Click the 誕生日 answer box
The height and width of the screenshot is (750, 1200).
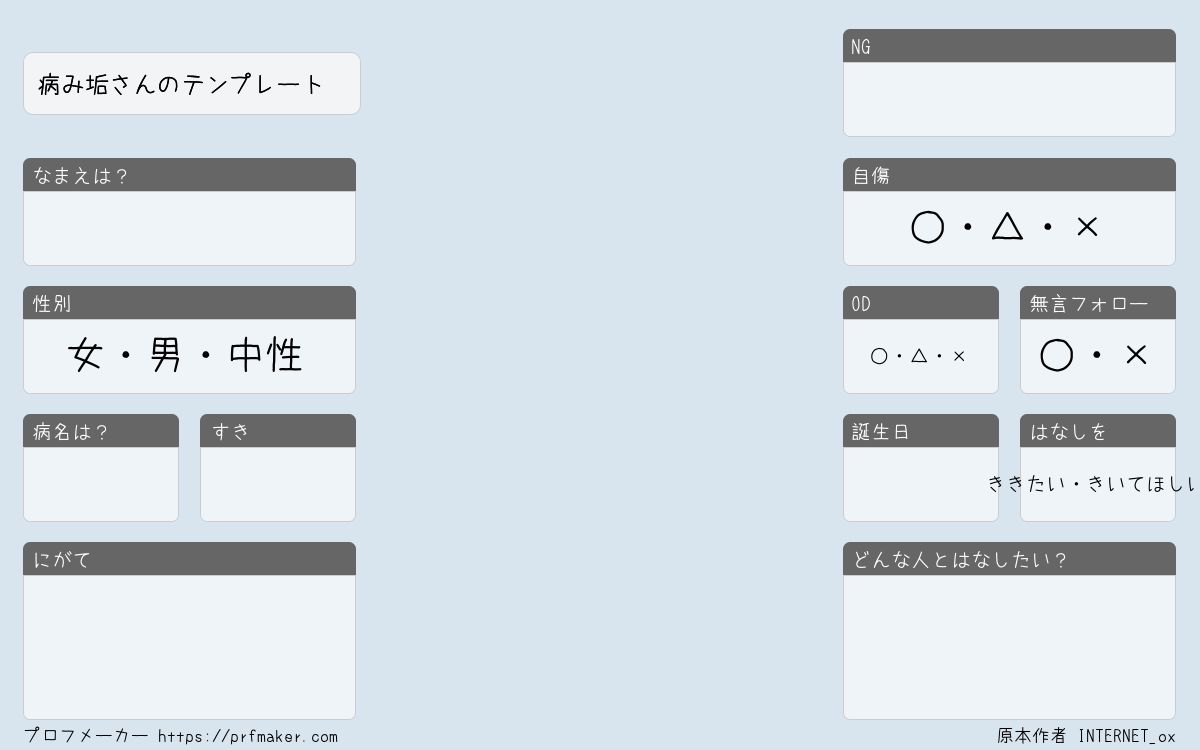(x=921, y=484)
